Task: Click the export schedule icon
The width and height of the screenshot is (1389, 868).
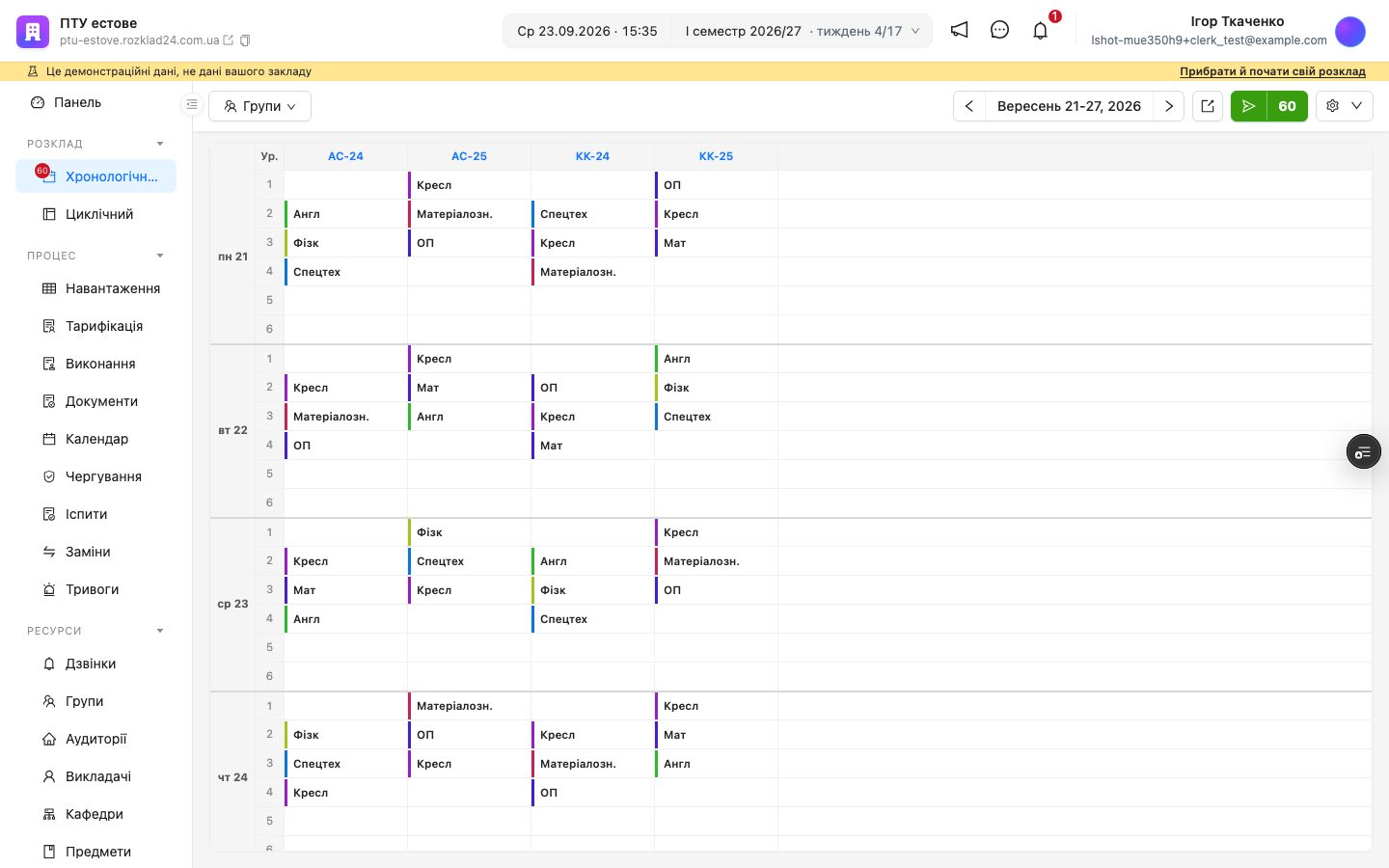Action: pyautogui.click(x=1208, y=106)
